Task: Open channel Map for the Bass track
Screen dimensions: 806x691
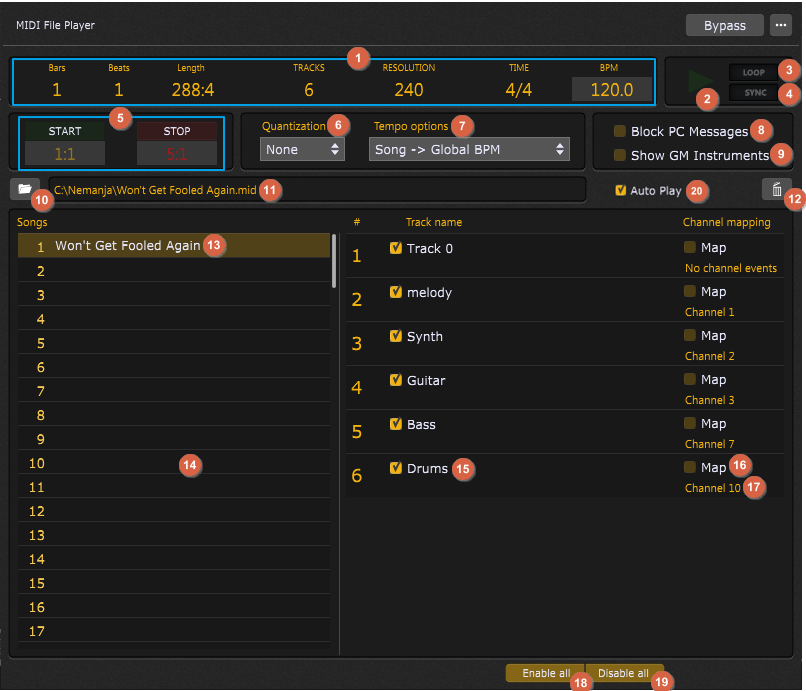Action: pyautogui.click(x=692, y=423)
